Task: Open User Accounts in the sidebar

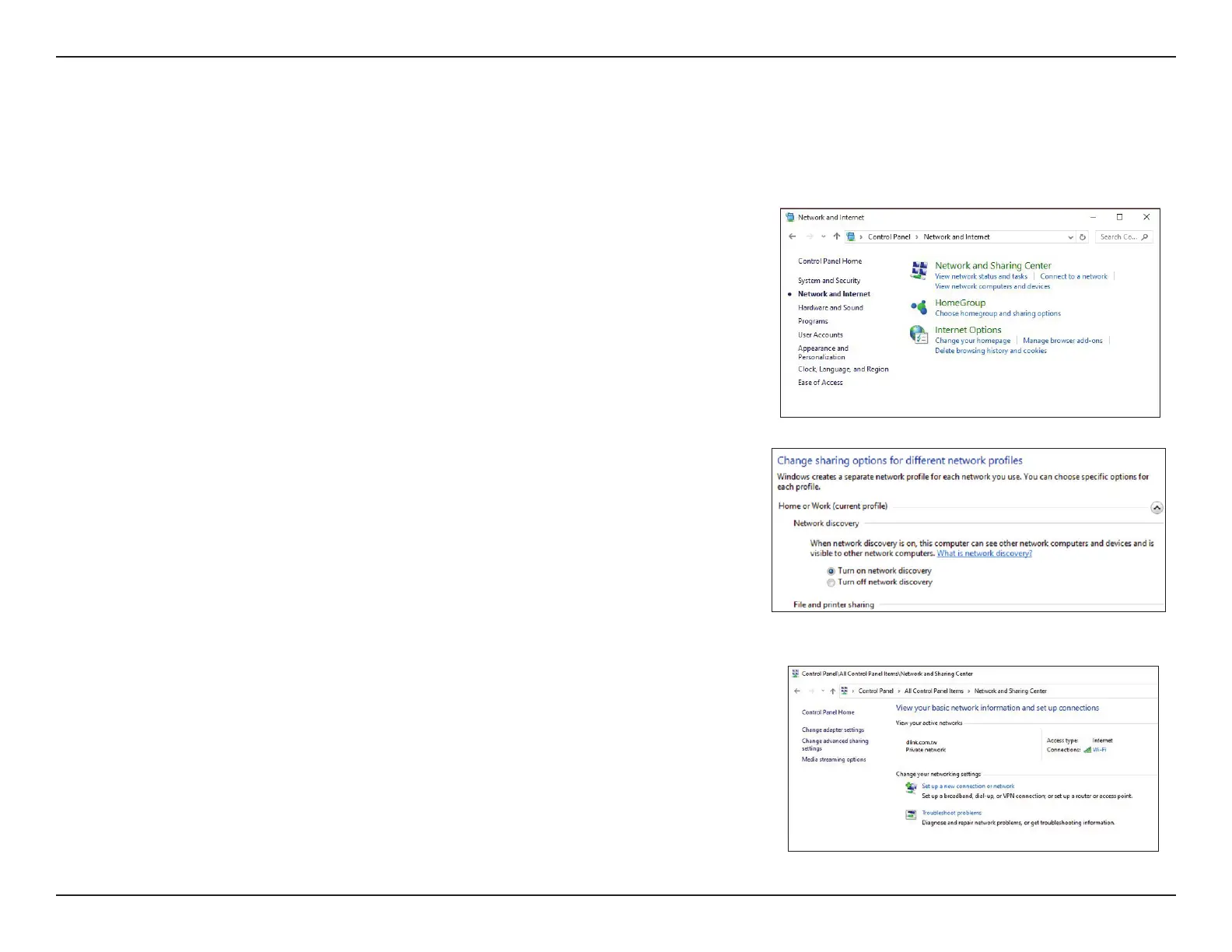Action: coord(821,335)
